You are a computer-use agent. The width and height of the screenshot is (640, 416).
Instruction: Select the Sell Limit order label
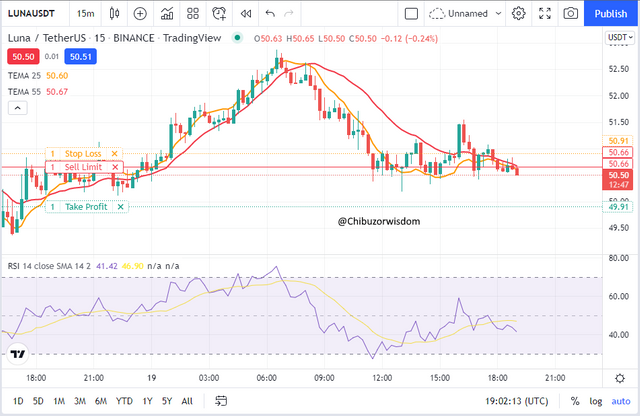tap(83, 167)
